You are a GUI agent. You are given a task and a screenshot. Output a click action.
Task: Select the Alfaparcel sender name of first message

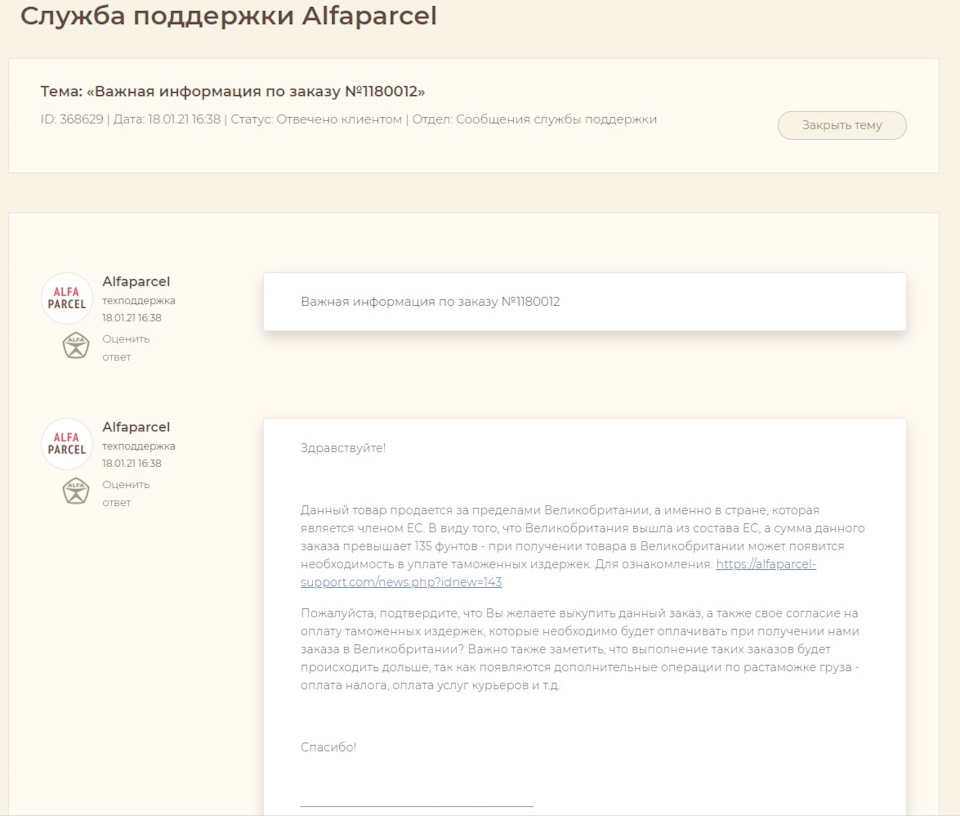pos(136,282)
